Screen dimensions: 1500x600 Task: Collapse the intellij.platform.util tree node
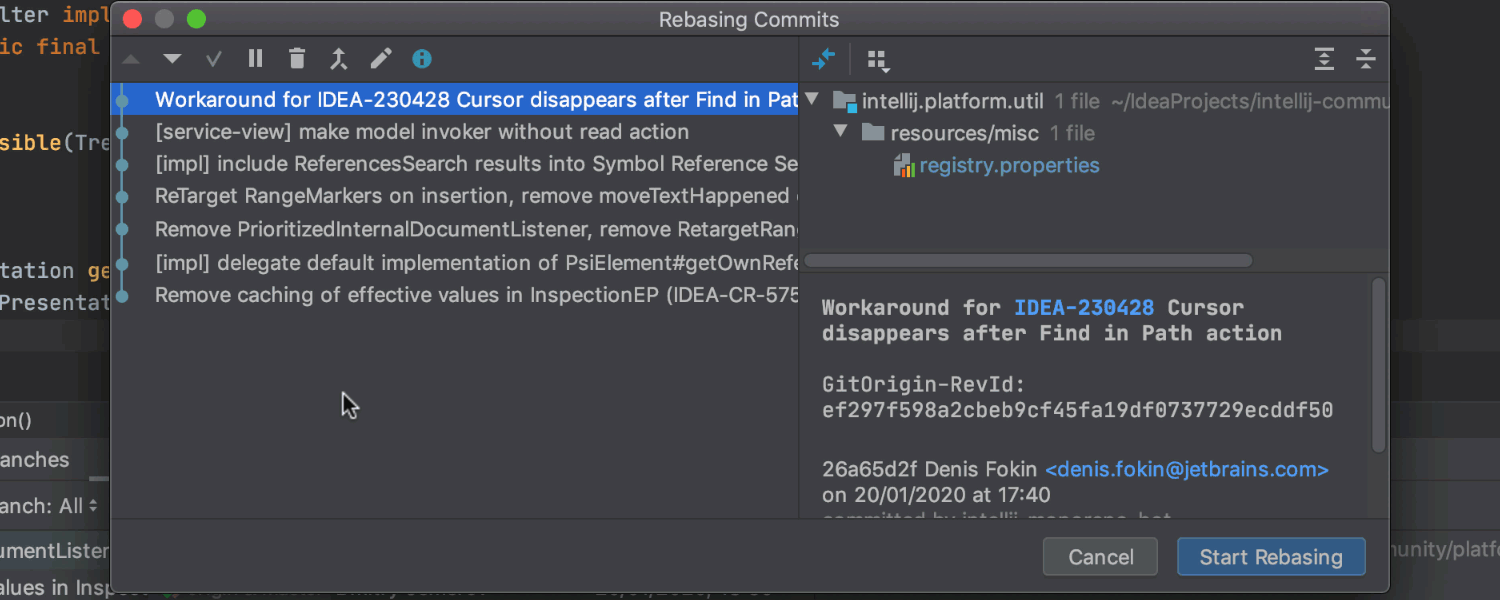pos(812,100)
